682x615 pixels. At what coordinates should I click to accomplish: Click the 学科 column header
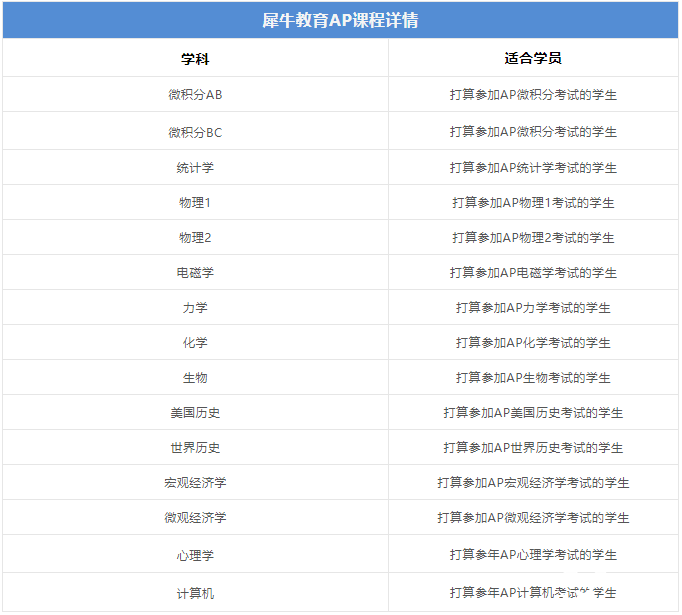(x=195, y=59)
